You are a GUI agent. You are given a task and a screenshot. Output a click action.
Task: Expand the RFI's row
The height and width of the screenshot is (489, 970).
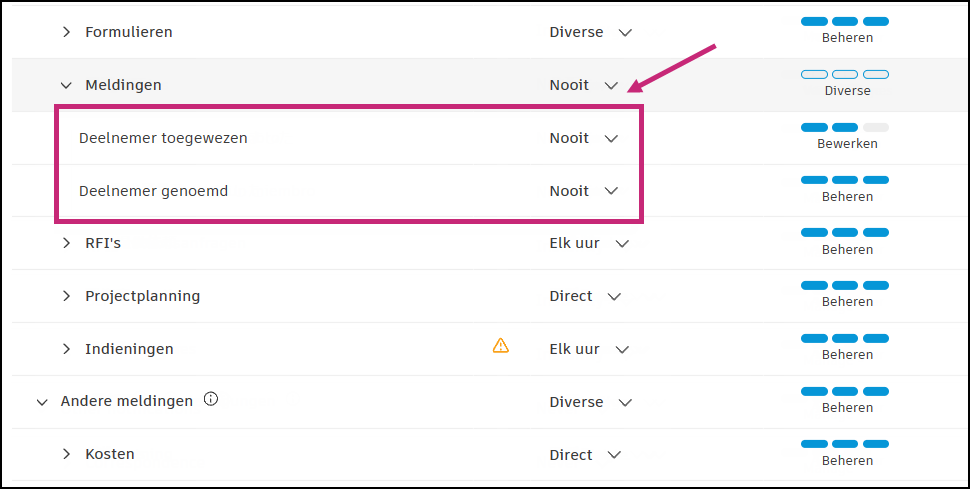click(67, 243)
